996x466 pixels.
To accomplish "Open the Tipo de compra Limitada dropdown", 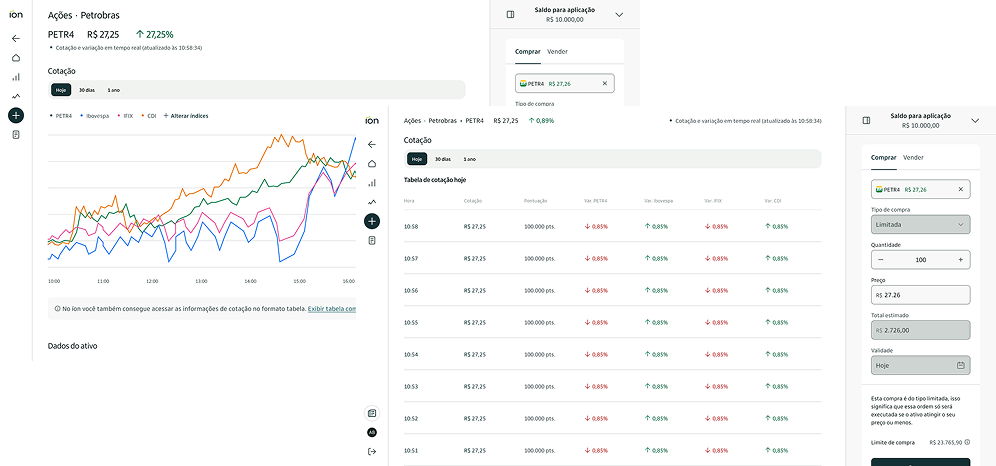I will coord(920,224).
